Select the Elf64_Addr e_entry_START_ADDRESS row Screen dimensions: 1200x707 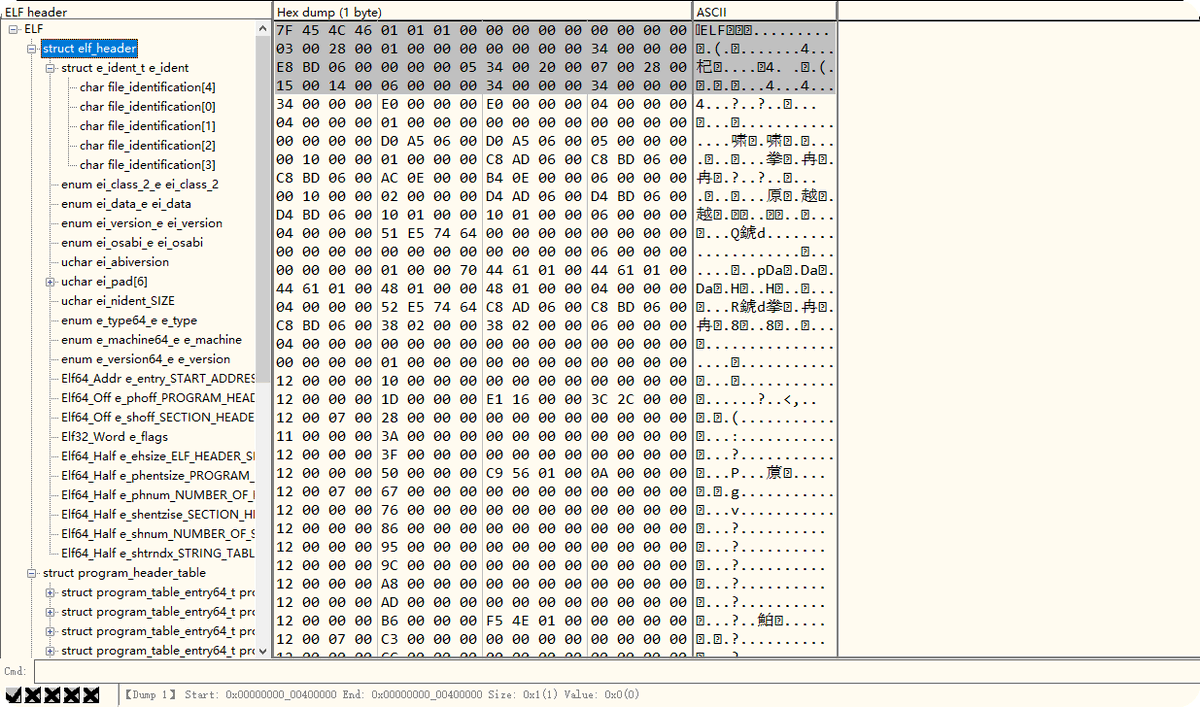pyautogui.click(x=158, y=379)
